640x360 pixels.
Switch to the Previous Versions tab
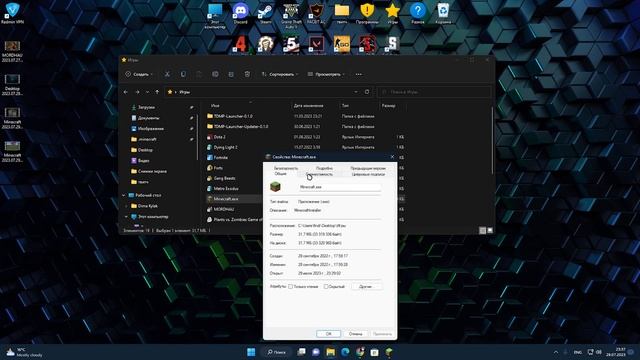368,168
